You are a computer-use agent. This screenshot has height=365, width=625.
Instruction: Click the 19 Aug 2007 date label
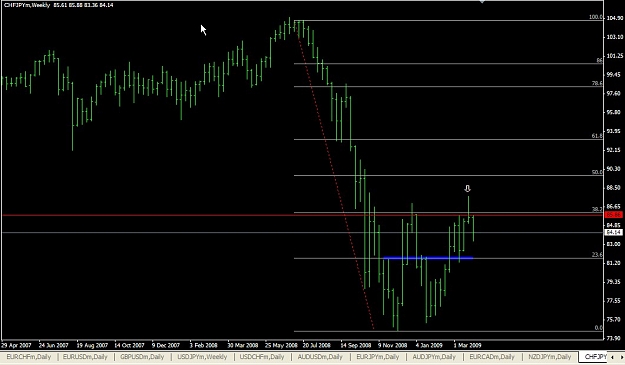pos(92,345)
